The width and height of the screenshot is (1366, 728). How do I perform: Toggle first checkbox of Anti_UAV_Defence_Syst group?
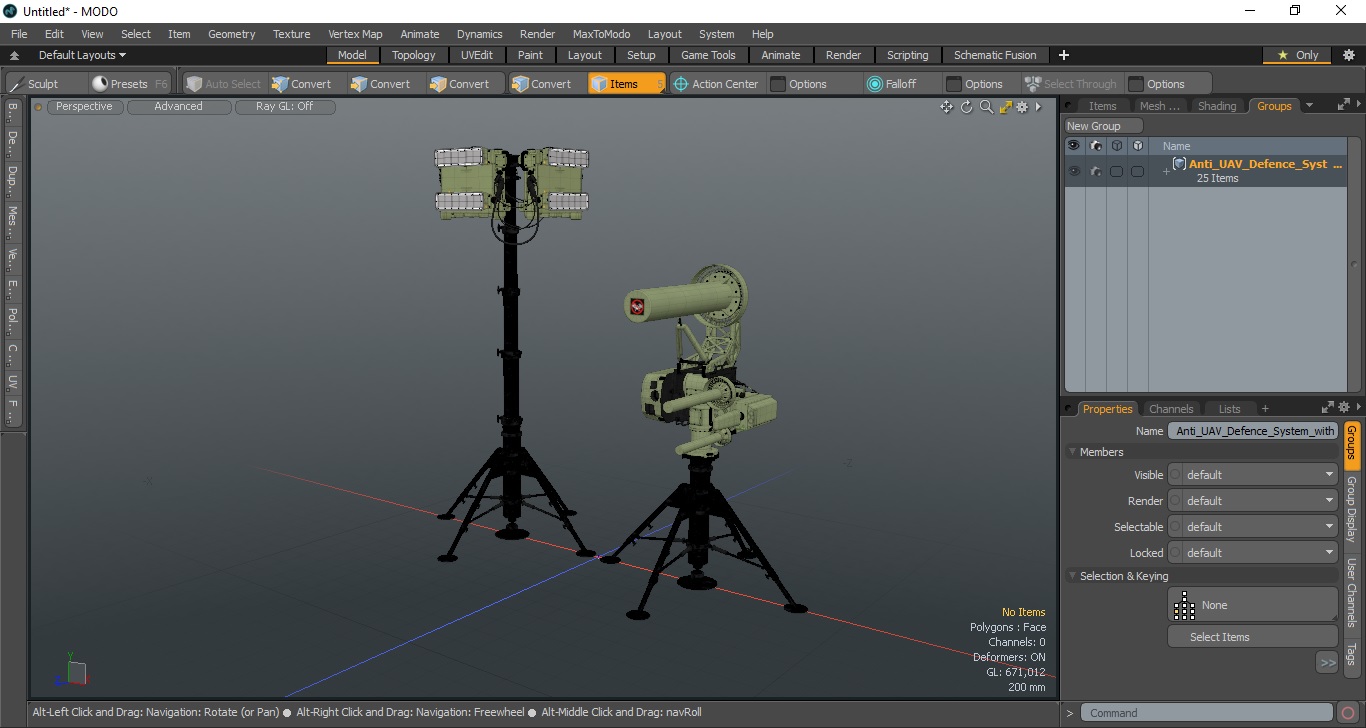(x=1116, y=171)
